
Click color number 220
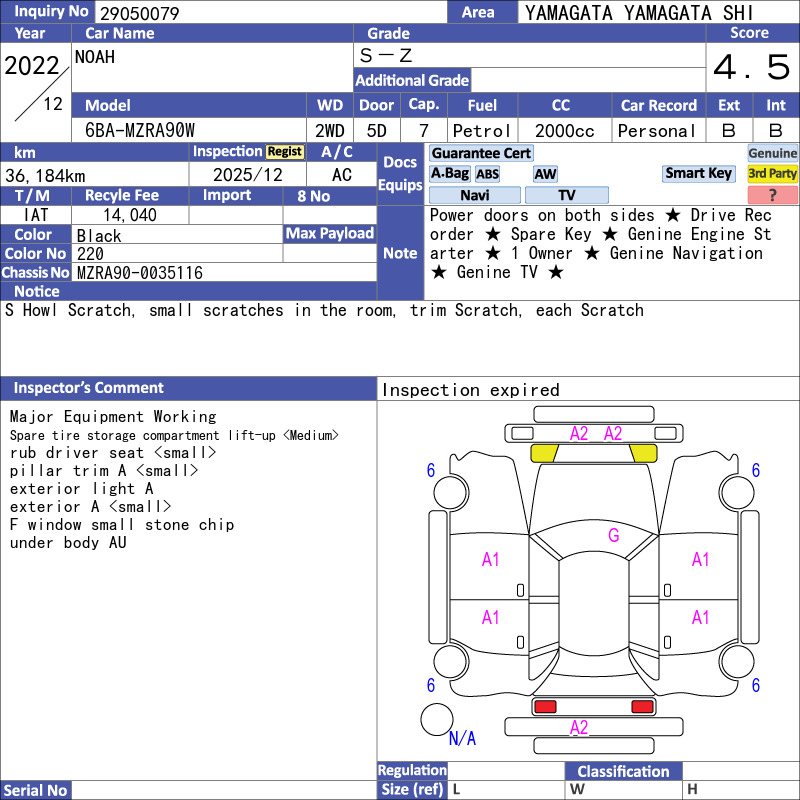point(90,254)
